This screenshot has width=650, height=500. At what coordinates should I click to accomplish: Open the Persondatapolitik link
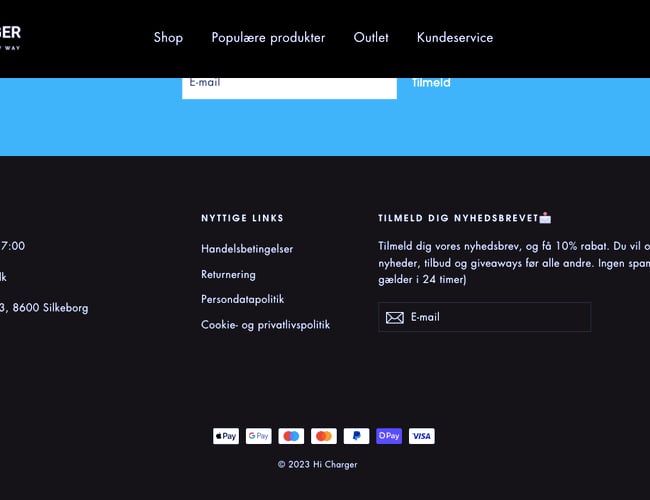point(243,299)
